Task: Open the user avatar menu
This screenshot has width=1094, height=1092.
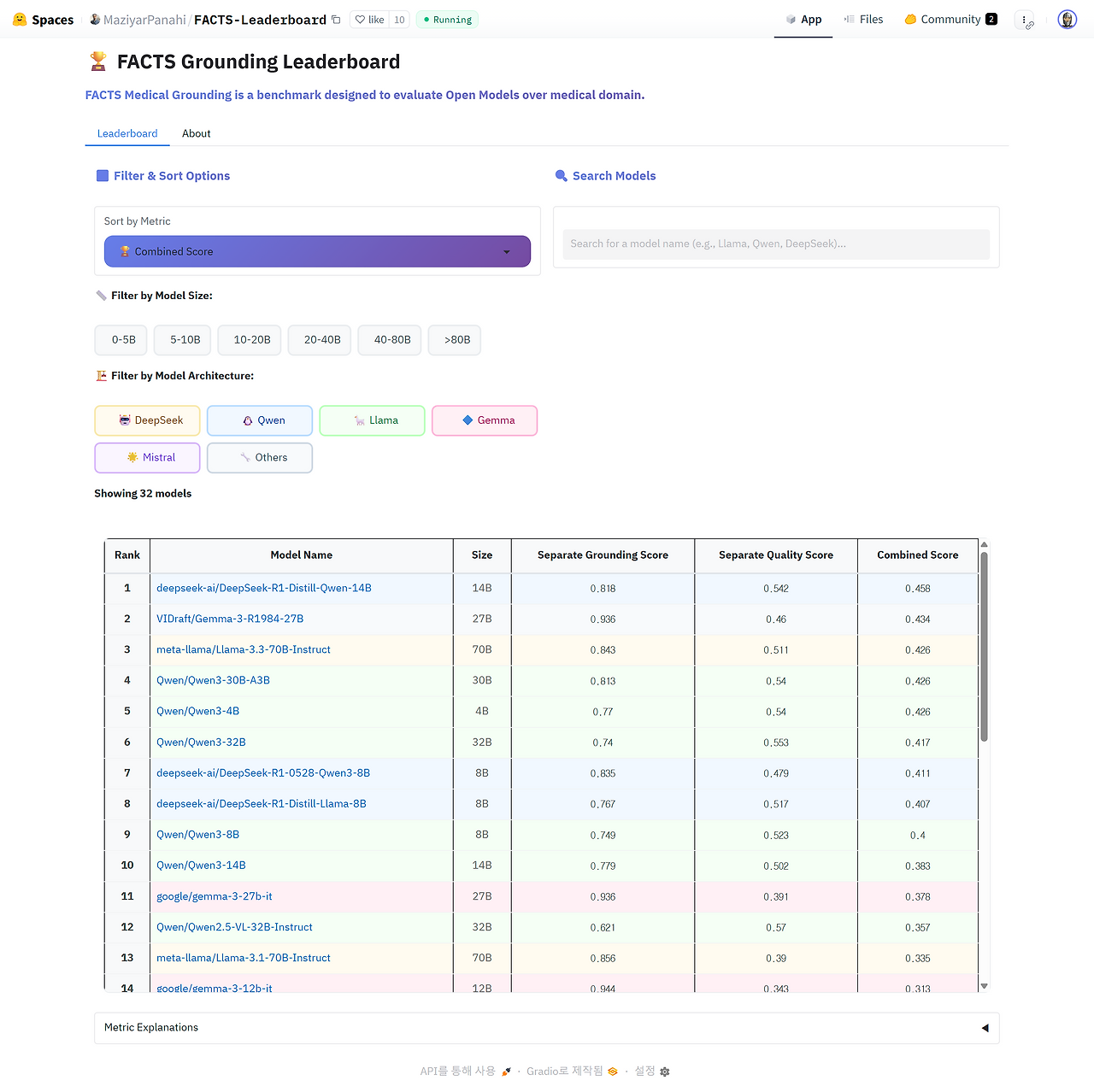Action: 1067,19
